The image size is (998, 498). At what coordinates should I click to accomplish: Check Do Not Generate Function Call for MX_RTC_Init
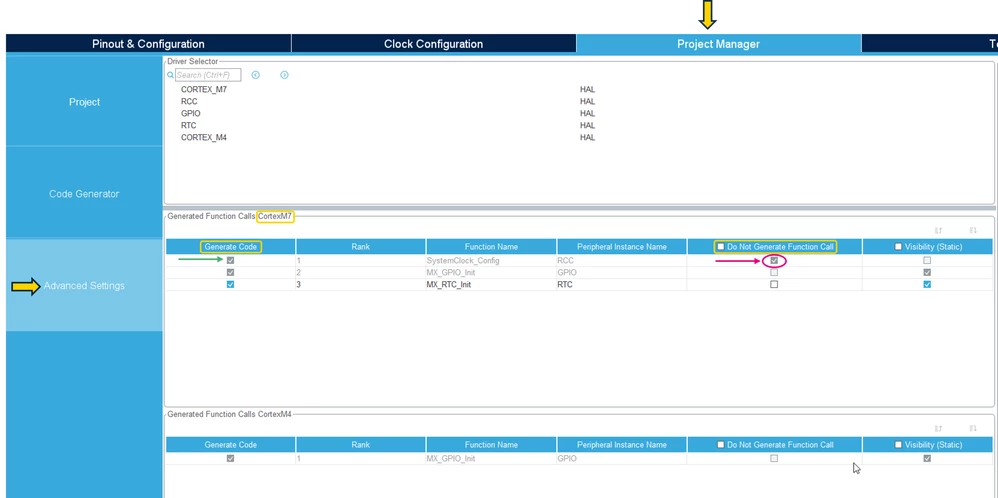point(774,285)
